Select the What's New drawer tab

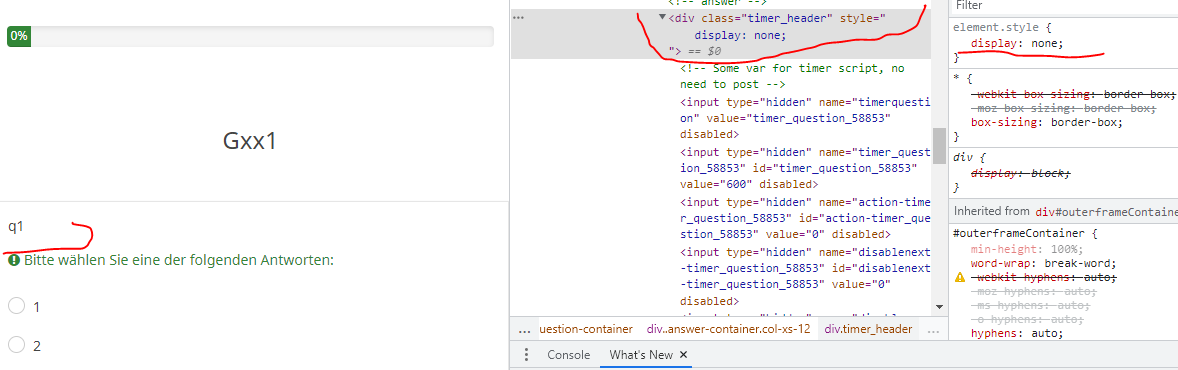642,355
